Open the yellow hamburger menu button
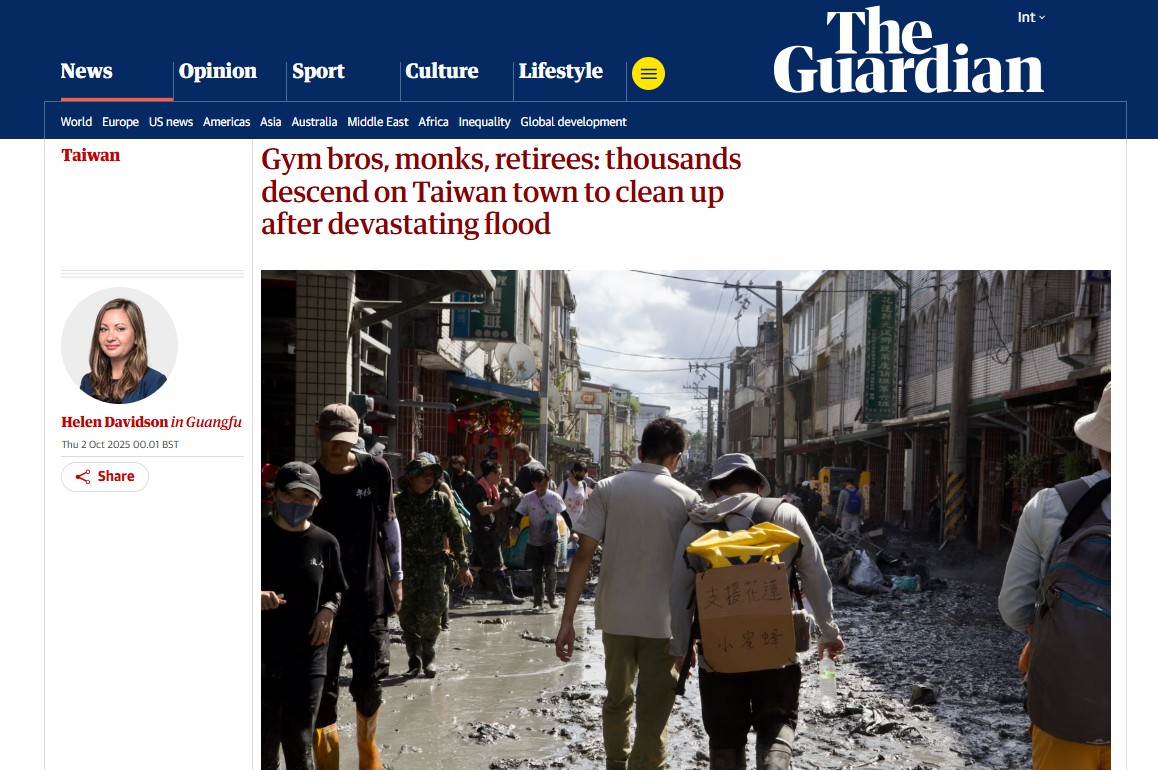Screen dimensions: 1158x770 pyautogui.click(x=648, y=73)
